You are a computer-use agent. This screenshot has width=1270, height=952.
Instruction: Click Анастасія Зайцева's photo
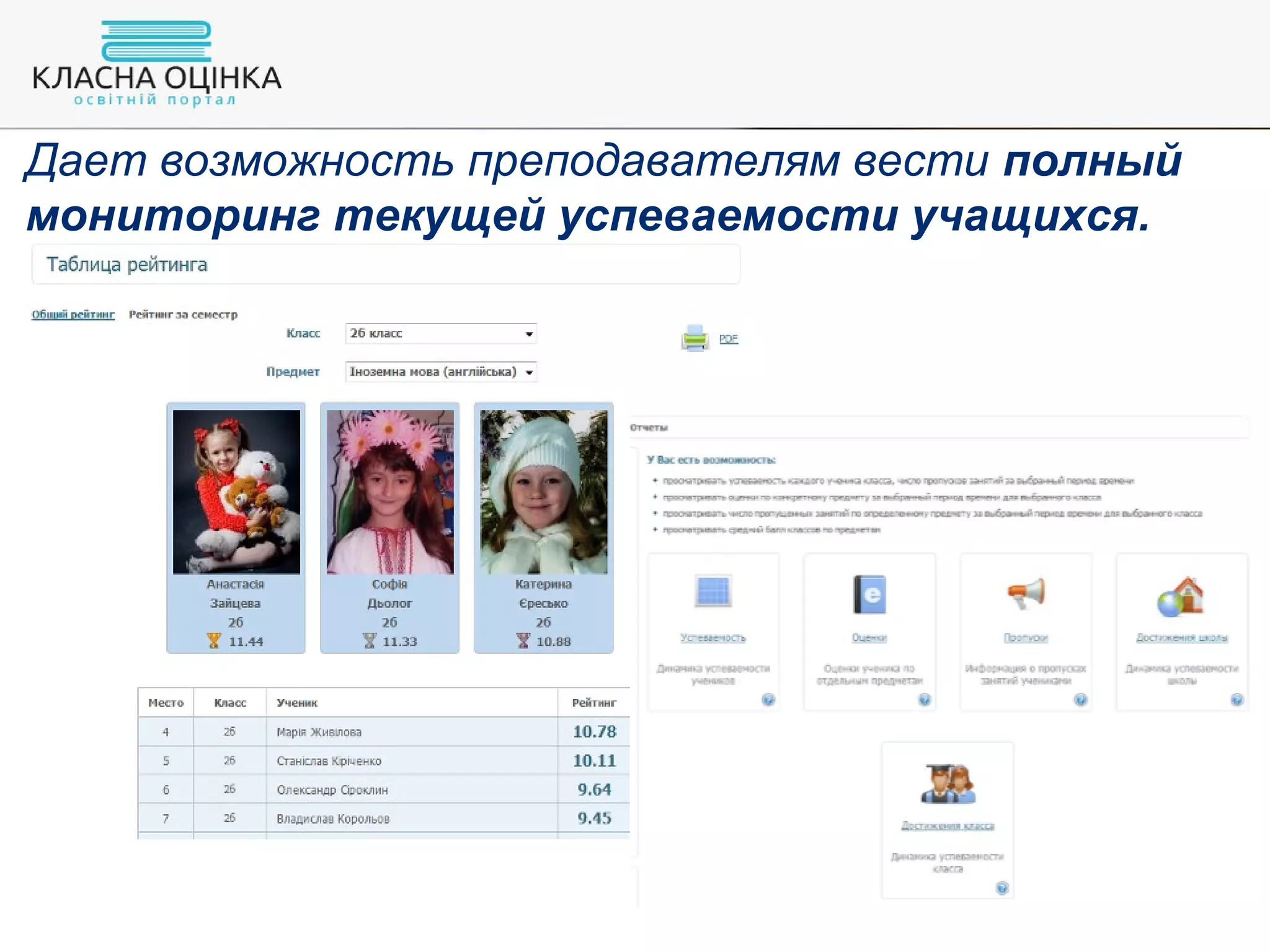pos(236,492)
